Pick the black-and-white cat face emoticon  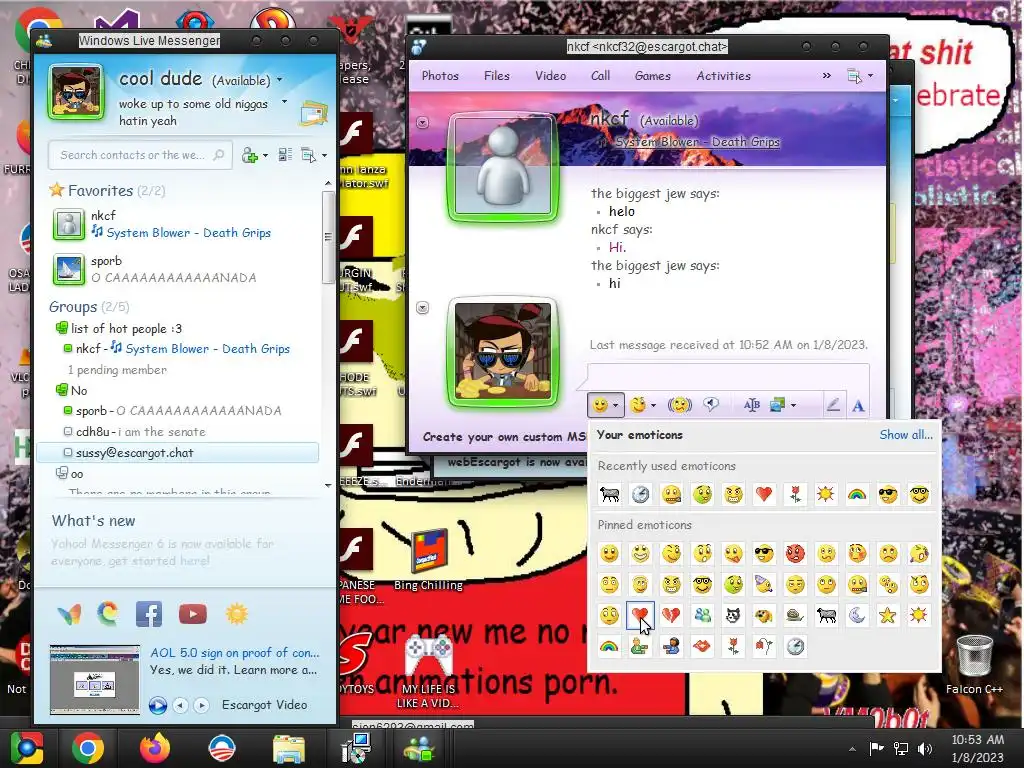coord(733,615)
